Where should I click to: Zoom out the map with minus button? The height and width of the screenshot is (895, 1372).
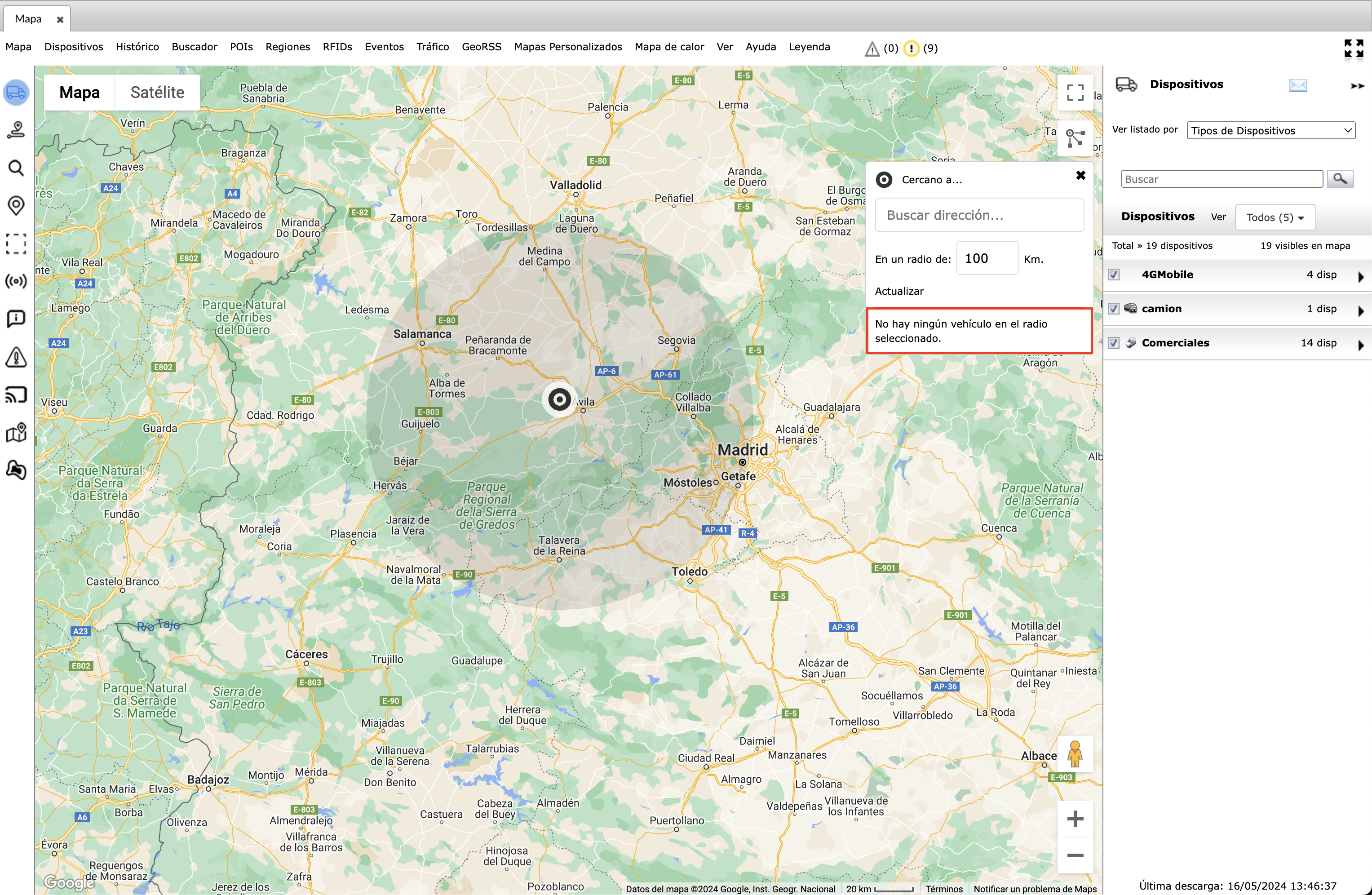coord(1075,855)
